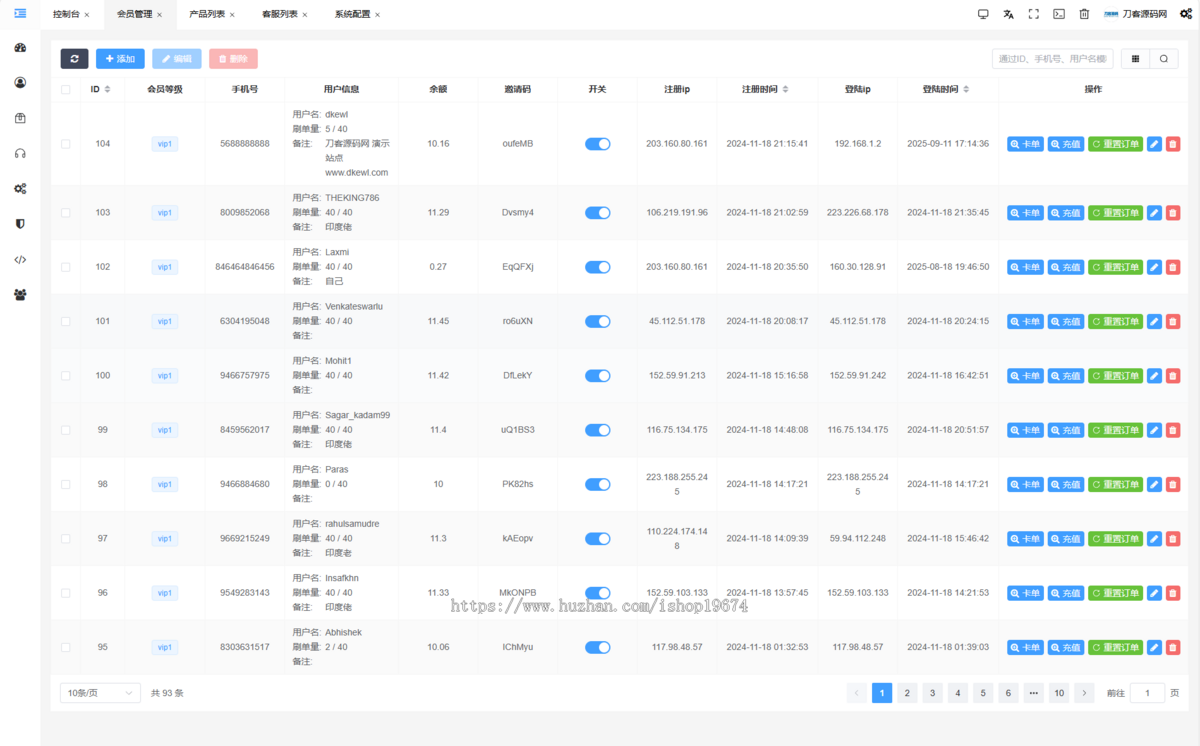Open theme settings gears icon top-right
Screen dimensions: 1200x746
coord(1186,14)
